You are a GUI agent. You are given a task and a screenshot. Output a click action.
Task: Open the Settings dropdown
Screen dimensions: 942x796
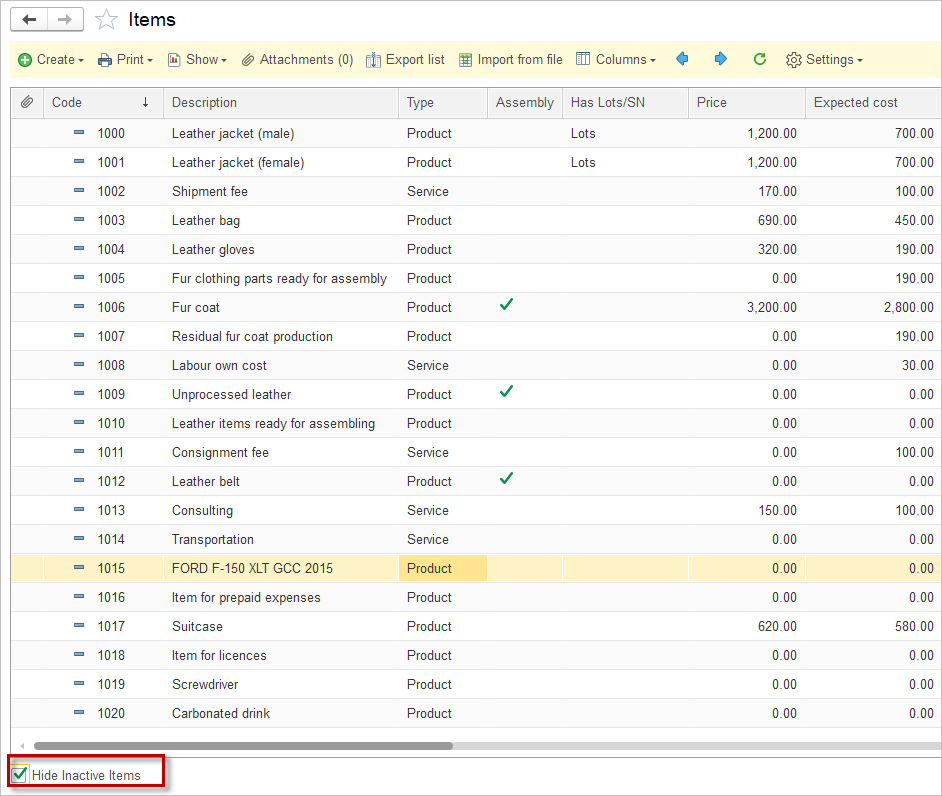pyautogui.click(x=824, y=60)
